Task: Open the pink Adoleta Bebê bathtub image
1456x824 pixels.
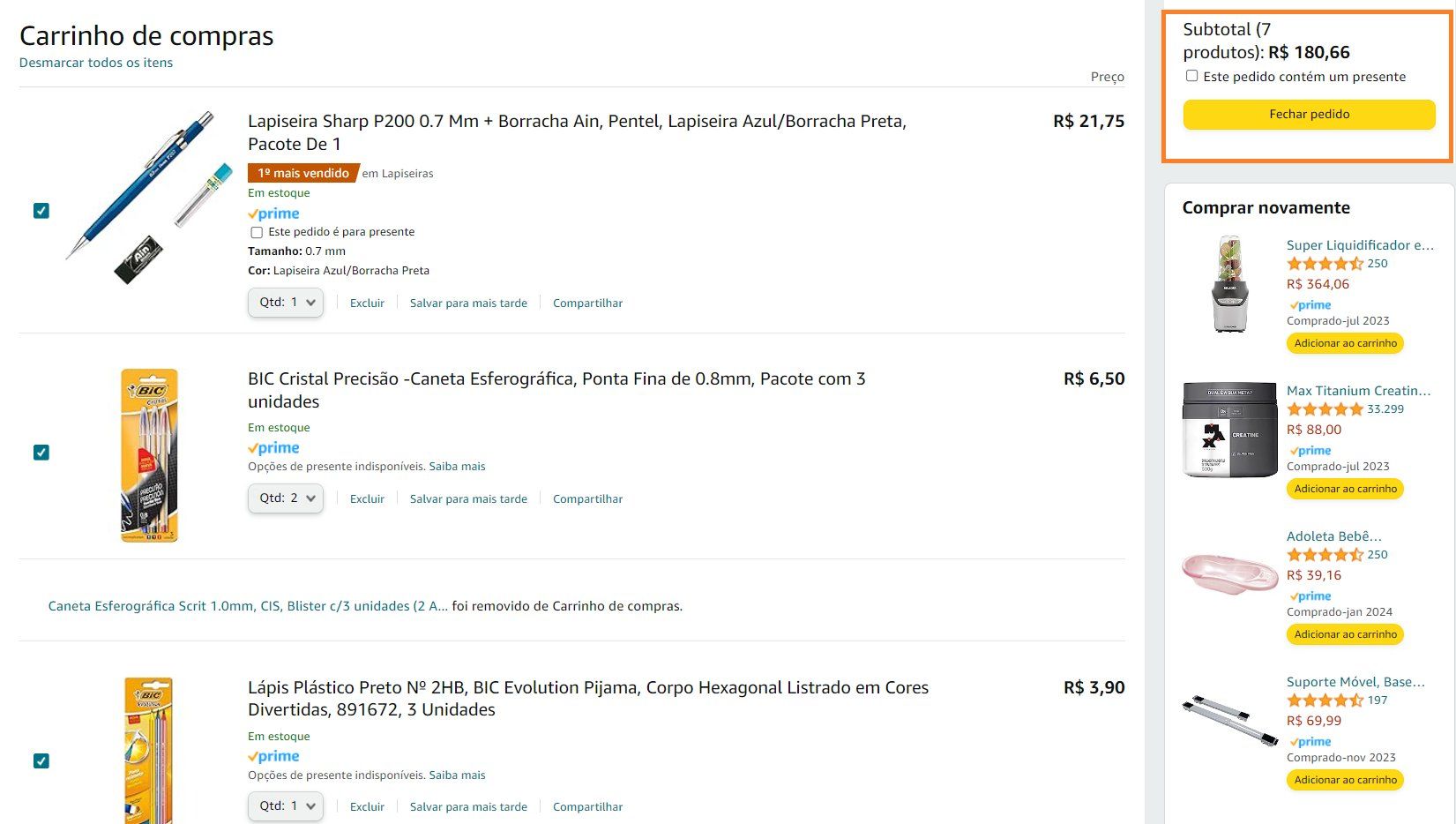Action: point(1229,573)
